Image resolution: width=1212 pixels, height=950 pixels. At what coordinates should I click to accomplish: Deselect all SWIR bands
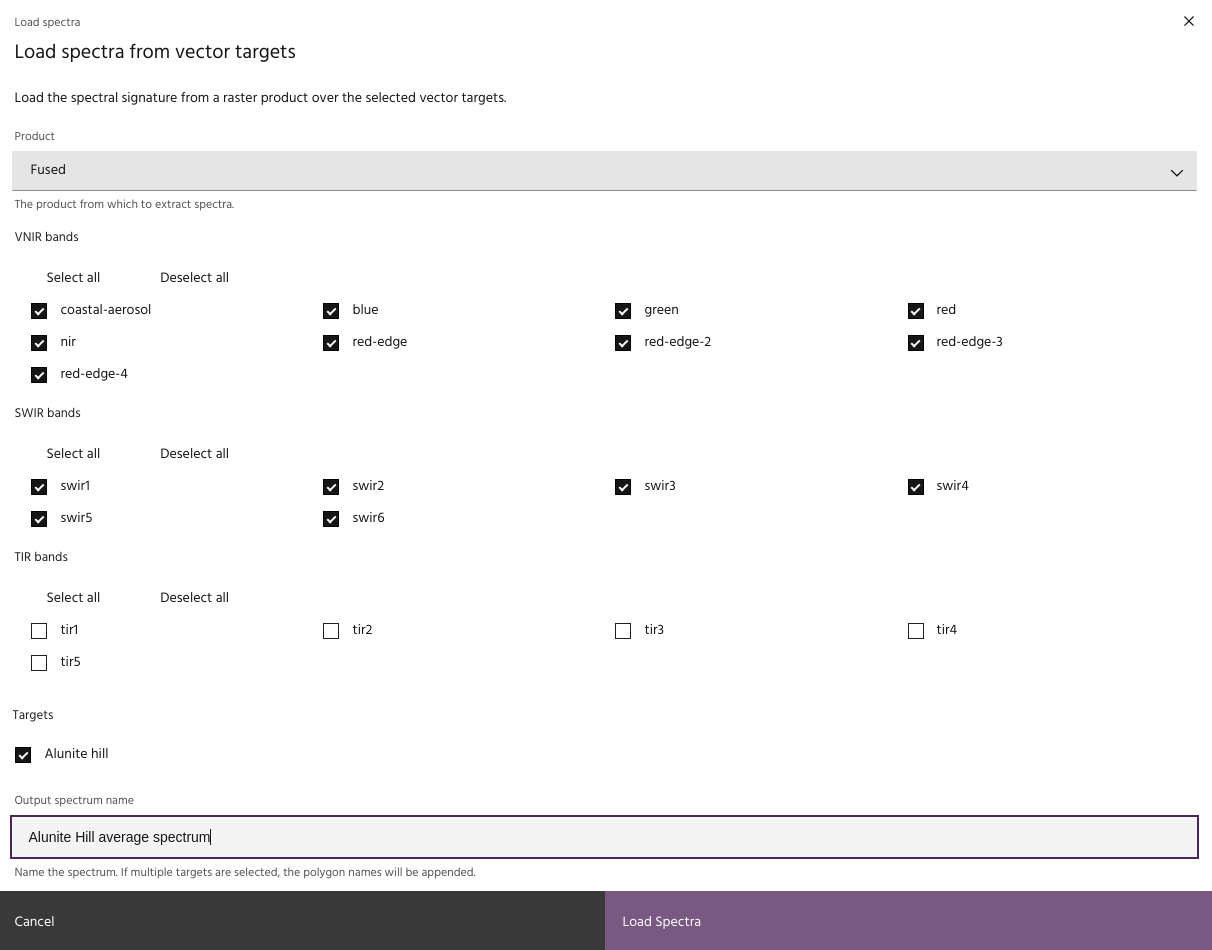(x=194, y=454)
